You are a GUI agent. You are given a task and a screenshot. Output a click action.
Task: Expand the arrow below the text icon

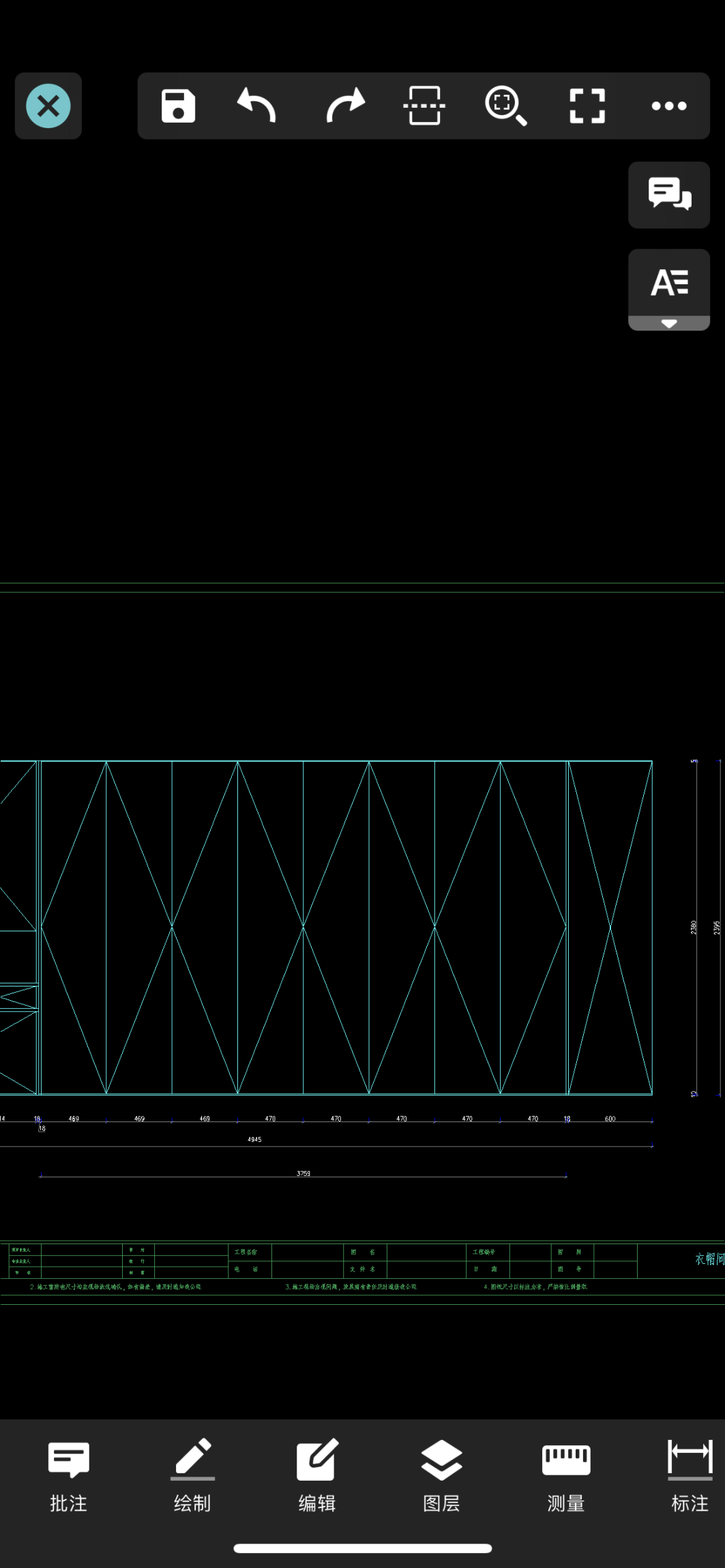668,324
